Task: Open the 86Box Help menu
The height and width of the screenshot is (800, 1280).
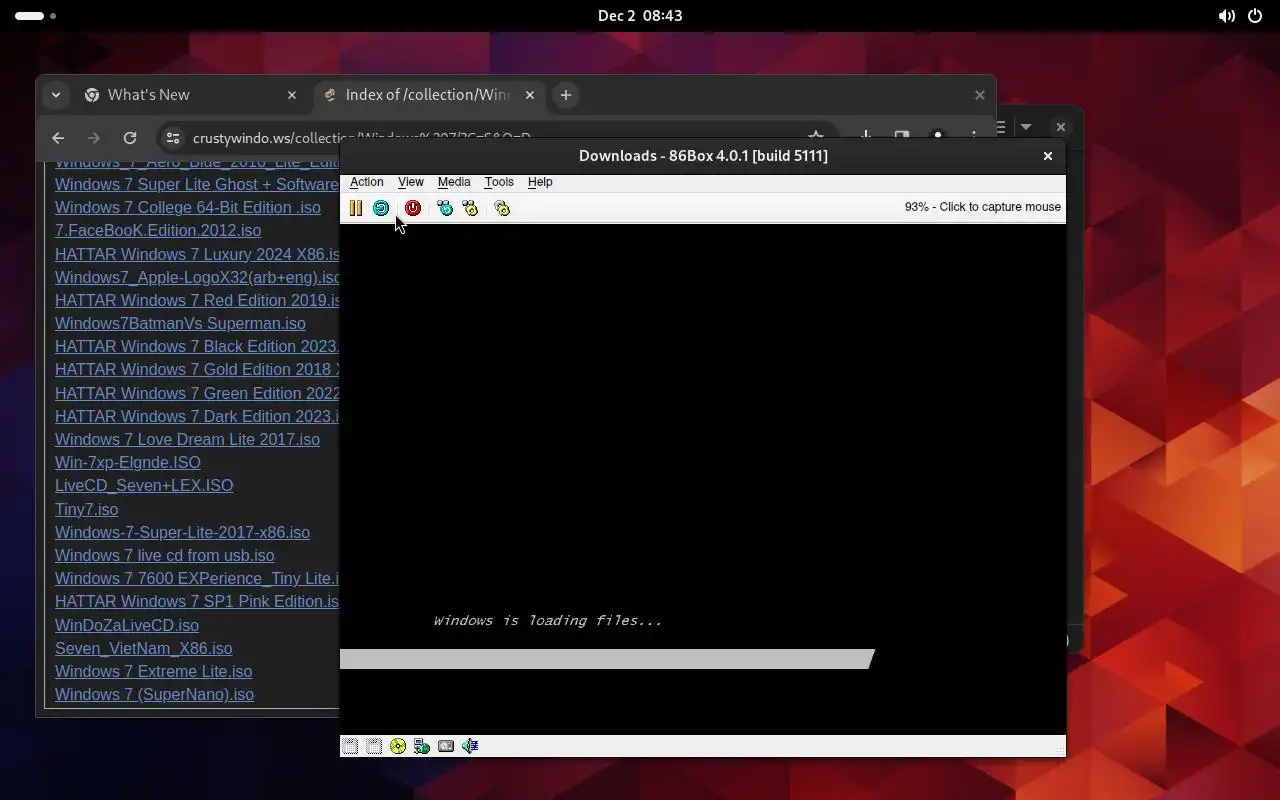Action: tap(540, 182)
